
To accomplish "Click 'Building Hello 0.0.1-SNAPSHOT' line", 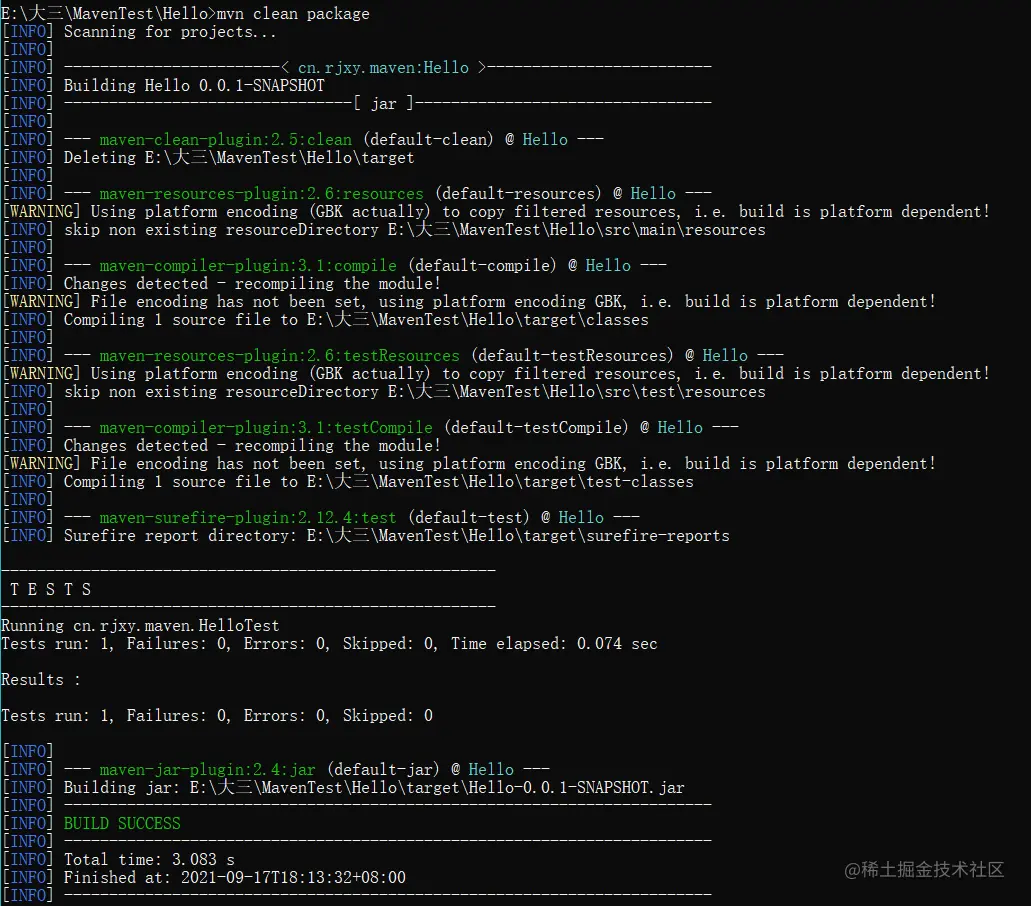I will pyautogui.click(x=194, y=85).
